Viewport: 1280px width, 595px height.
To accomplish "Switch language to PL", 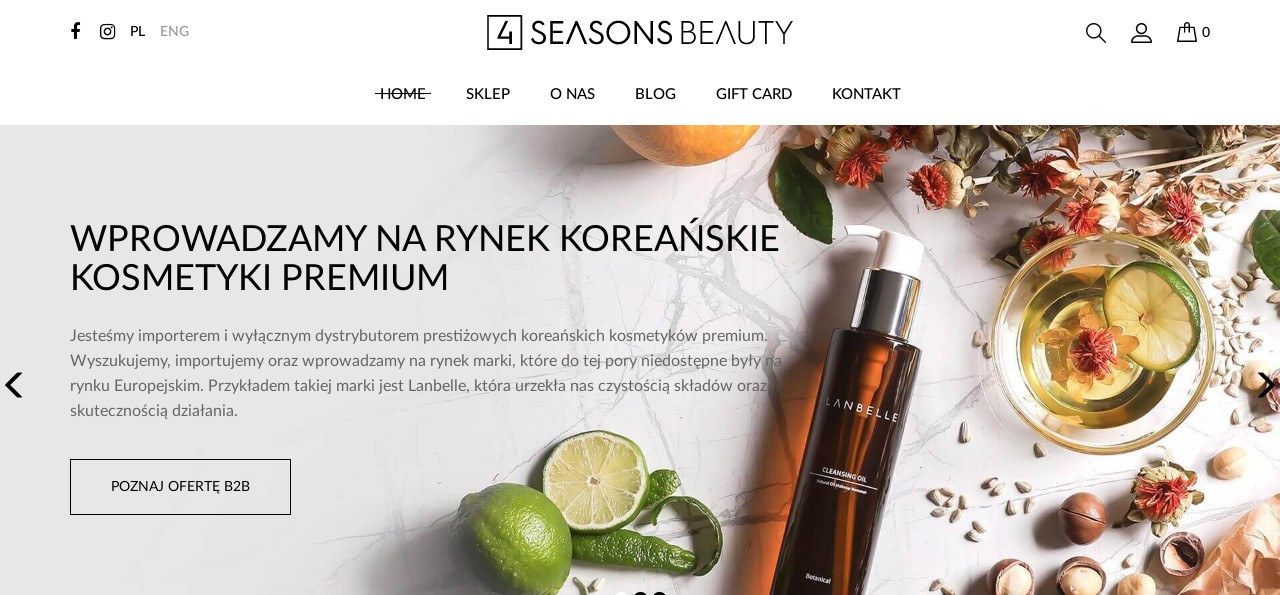I will pyautogui.click(x=137, y=31).
